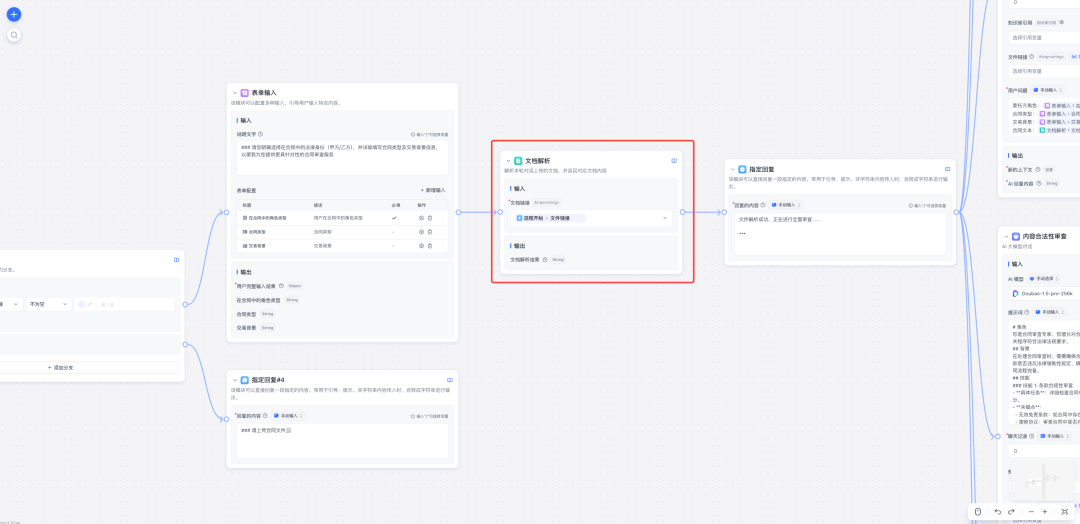Open settings gear for 交易背景 row
The image size is (1080, 524).
pyautogui.click(x=422, y=245)
